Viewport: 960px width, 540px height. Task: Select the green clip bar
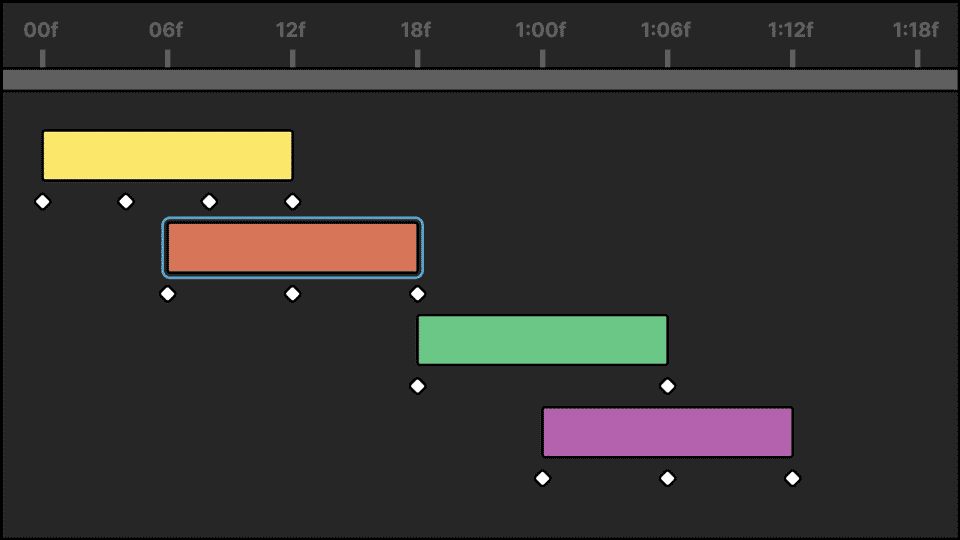click(x=542, y=340)
